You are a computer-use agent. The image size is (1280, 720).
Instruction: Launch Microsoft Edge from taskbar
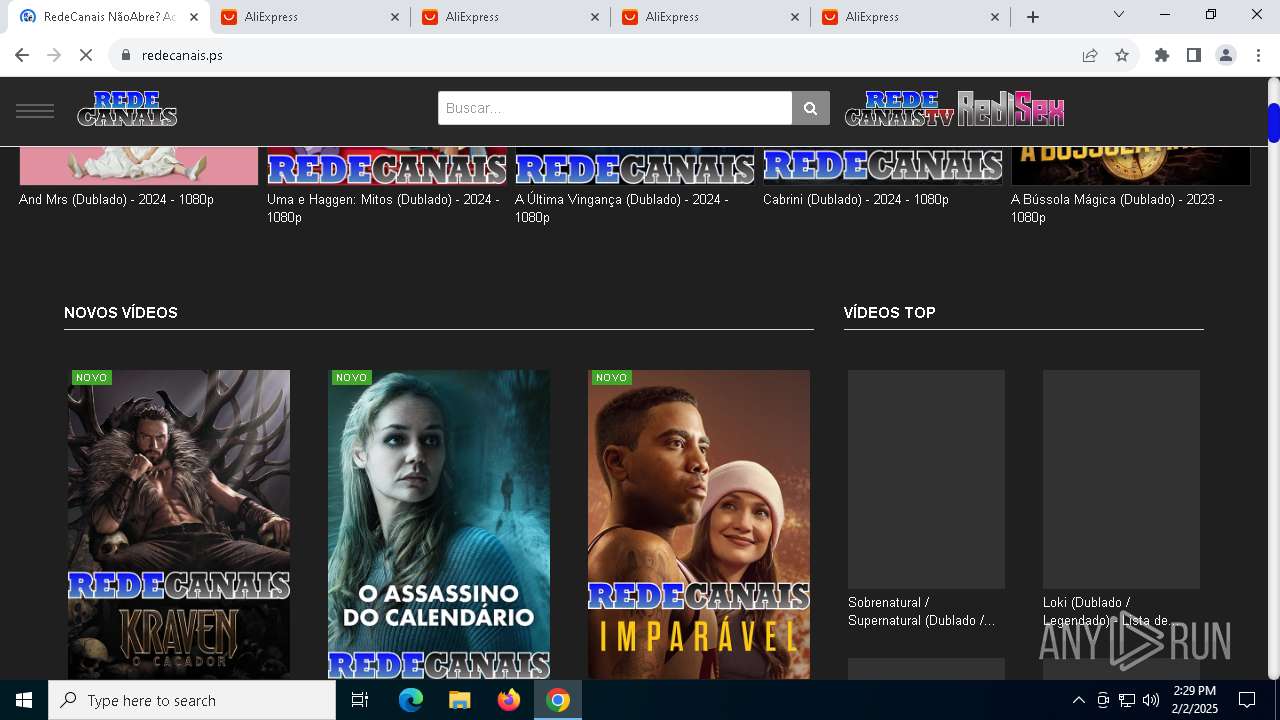pyautogui.click(x=411, y=700)
